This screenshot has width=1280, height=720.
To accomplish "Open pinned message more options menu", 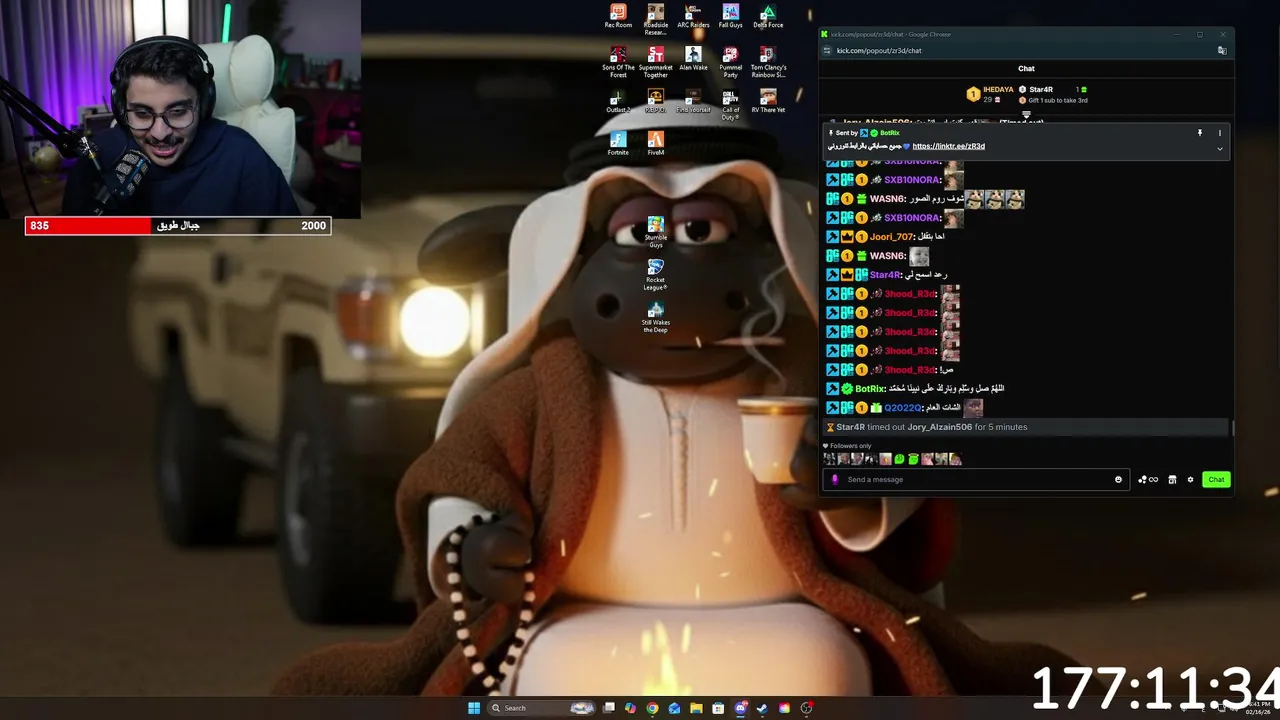I will tap(1219, 133).
